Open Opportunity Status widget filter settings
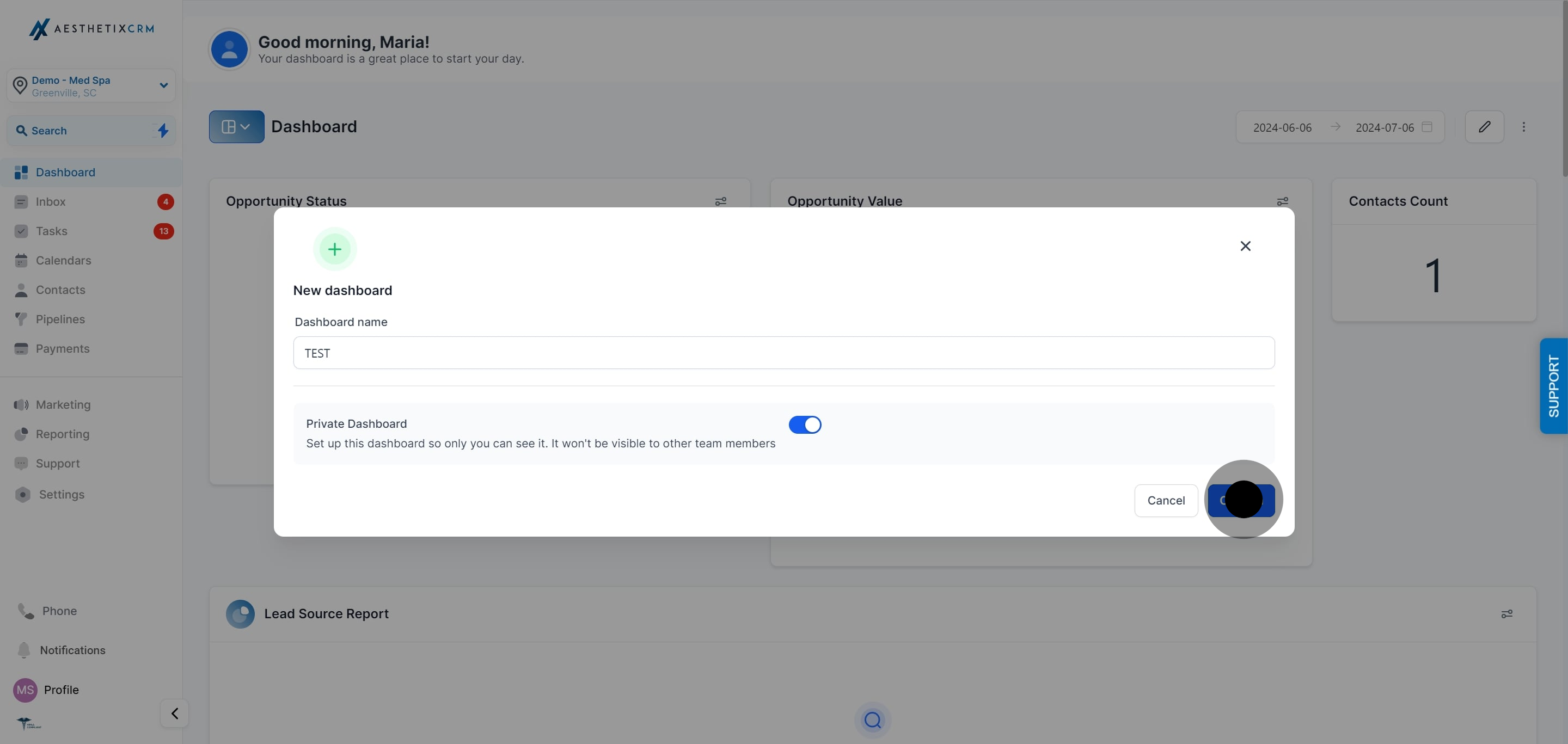Image resolution: width=1568 pixels, height=744 pixels. point(721,201)
